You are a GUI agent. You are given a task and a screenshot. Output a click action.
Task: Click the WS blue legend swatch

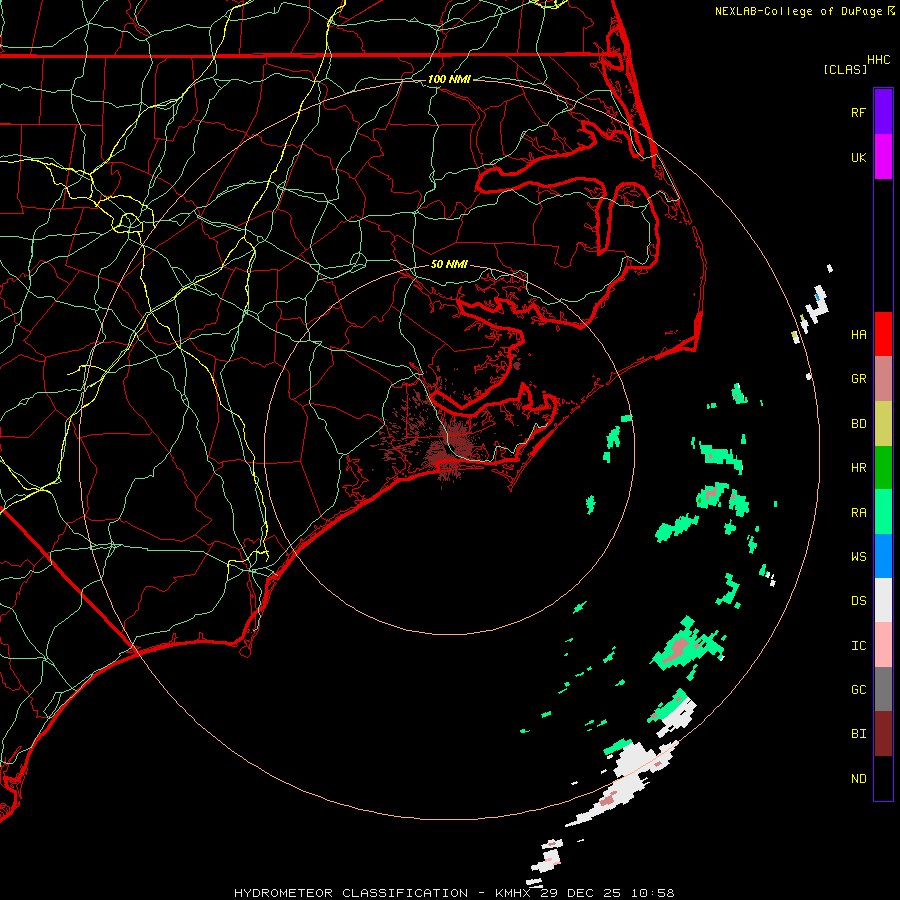[x=883, y=556]
